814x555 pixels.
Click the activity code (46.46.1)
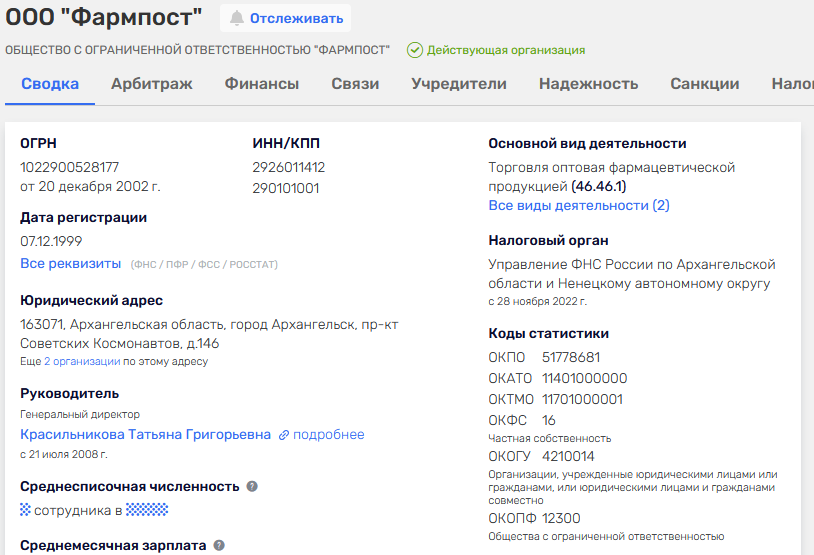click(x=599, y=186)
